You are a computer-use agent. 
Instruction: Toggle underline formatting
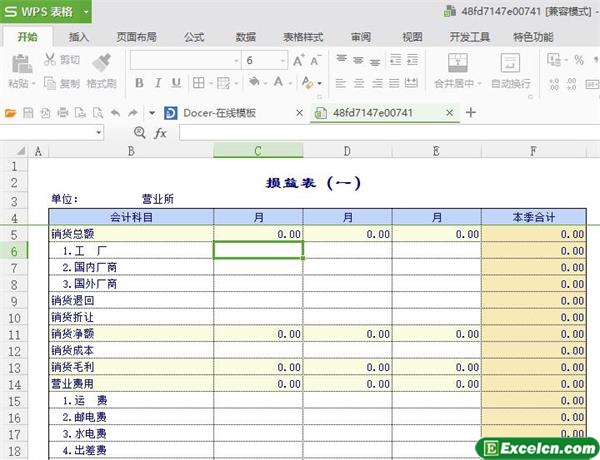pyautogui.click(x=176, y=83)
